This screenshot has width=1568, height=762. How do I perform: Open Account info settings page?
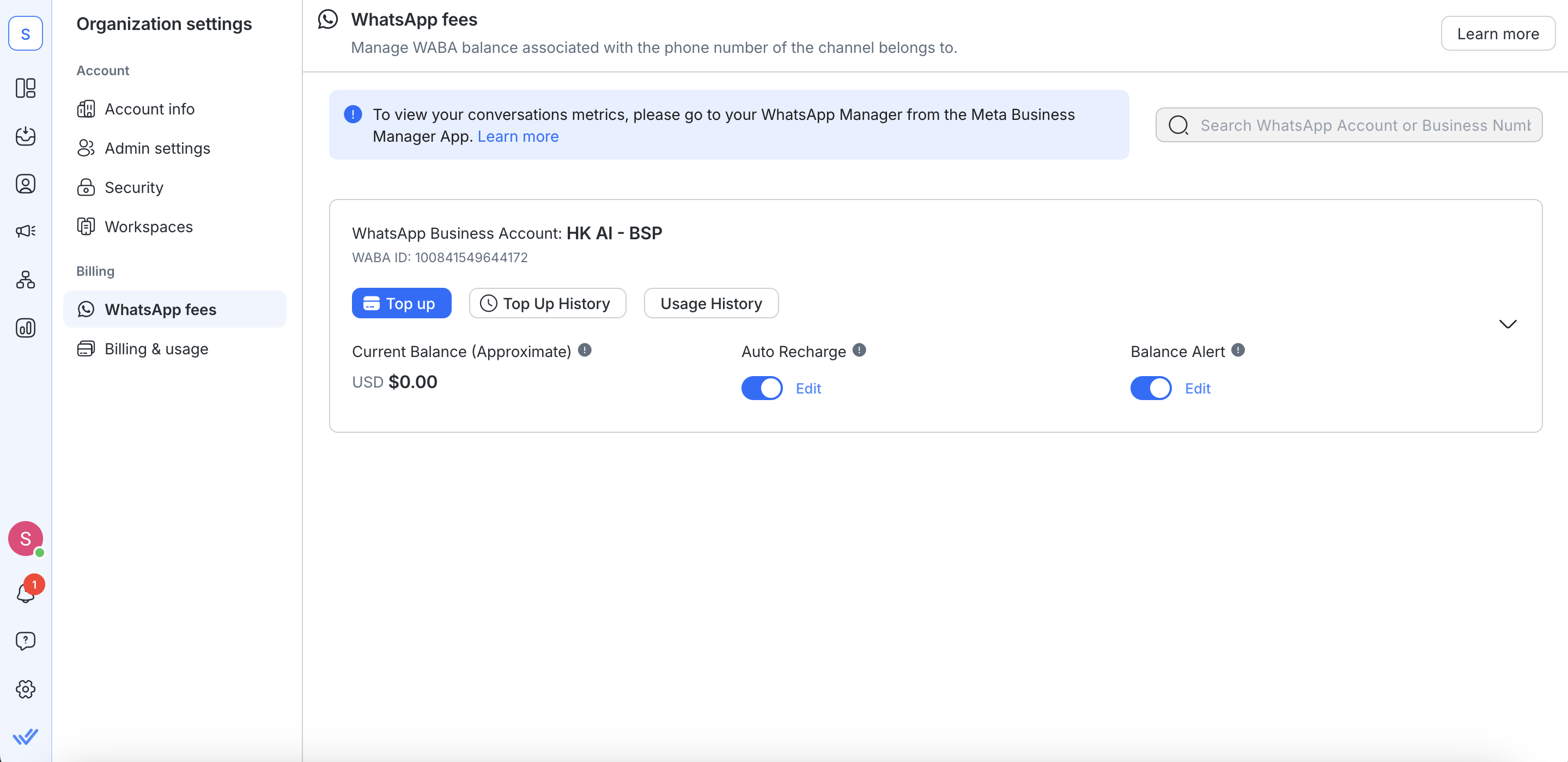pyautogui.click(x=149, y=109)
